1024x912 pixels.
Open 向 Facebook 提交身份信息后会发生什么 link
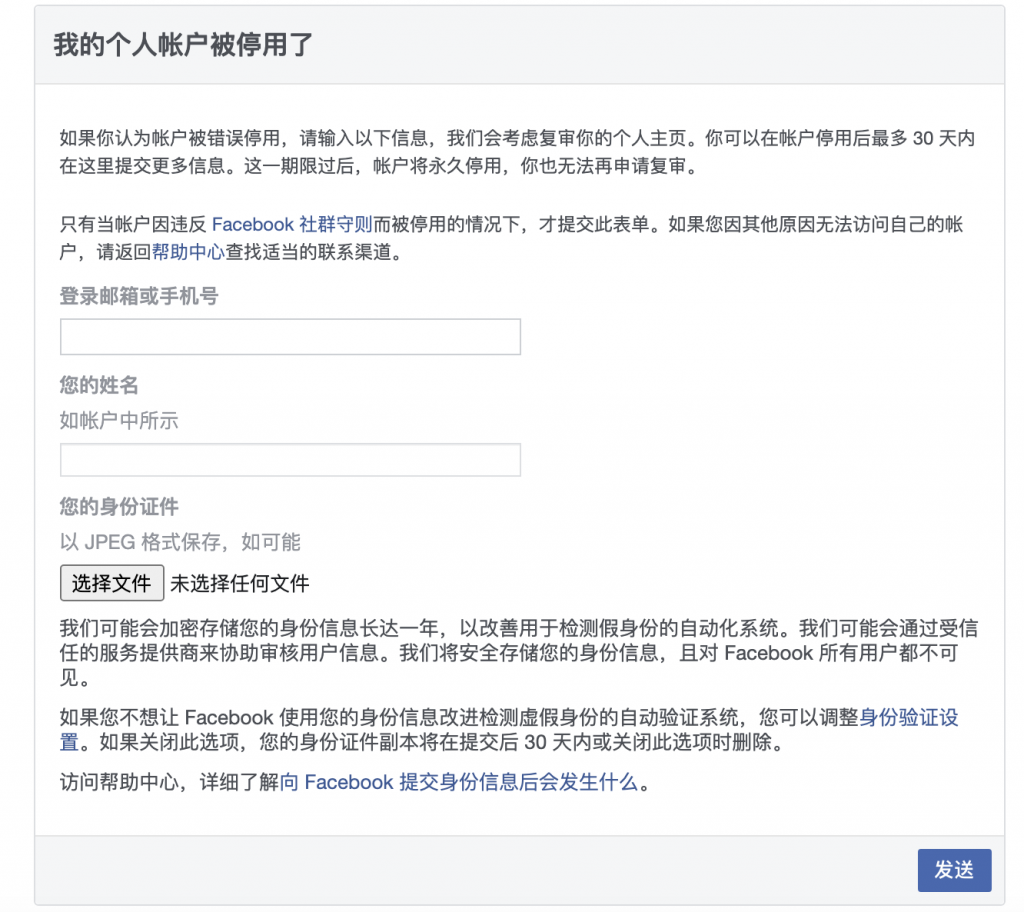458,782
